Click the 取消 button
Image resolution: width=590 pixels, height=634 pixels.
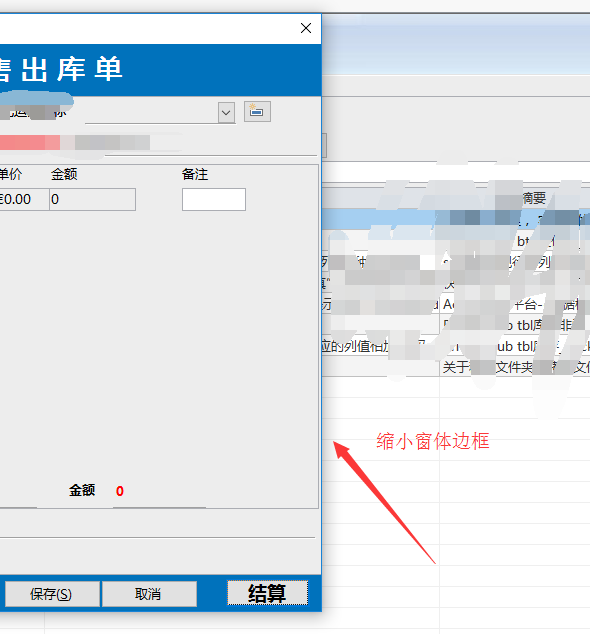point(149,594)
